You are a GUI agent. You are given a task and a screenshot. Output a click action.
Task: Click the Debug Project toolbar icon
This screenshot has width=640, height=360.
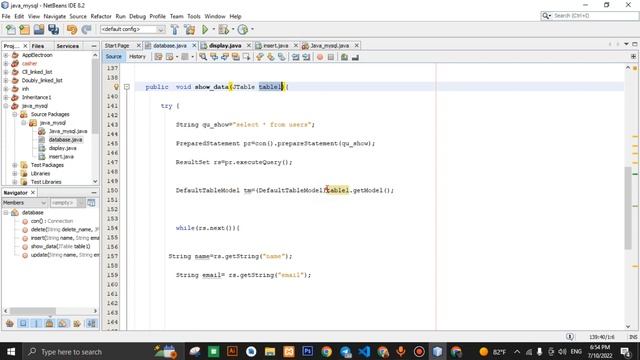(223, 29)
